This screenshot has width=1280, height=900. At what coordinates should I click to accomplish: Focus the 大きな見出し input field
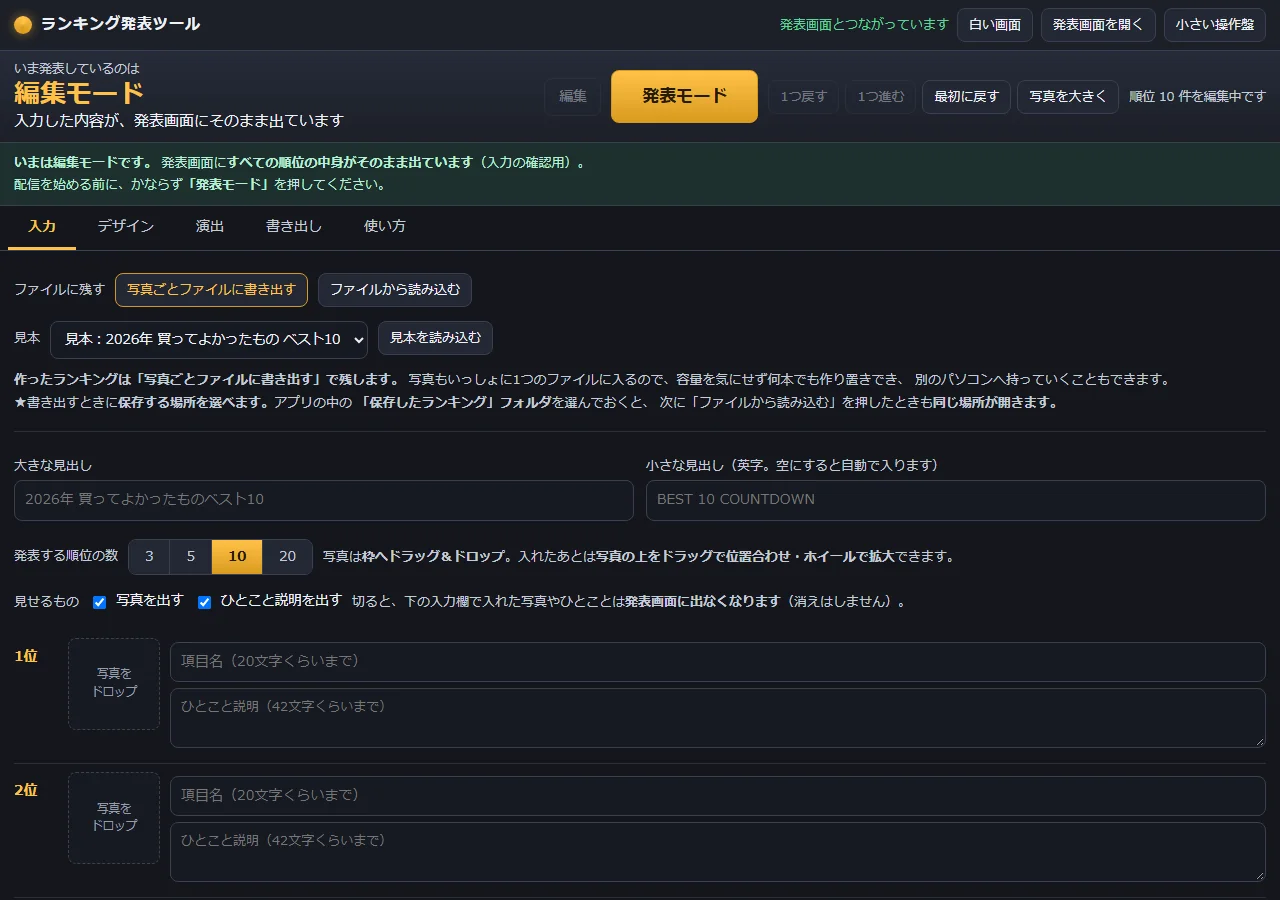tap(324, 500)
